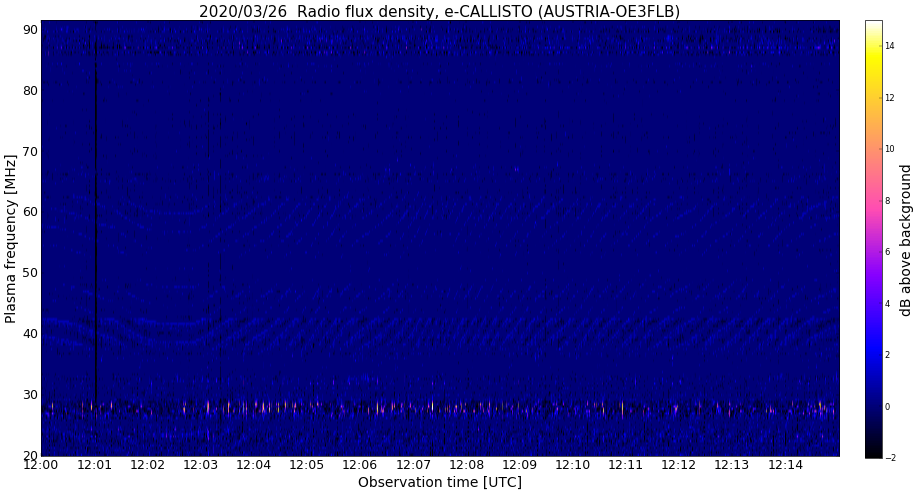Click the 60 MHz frequency tick label
Image resolution: width=919 pixels, height=494 pixels.
pos(30,212)
